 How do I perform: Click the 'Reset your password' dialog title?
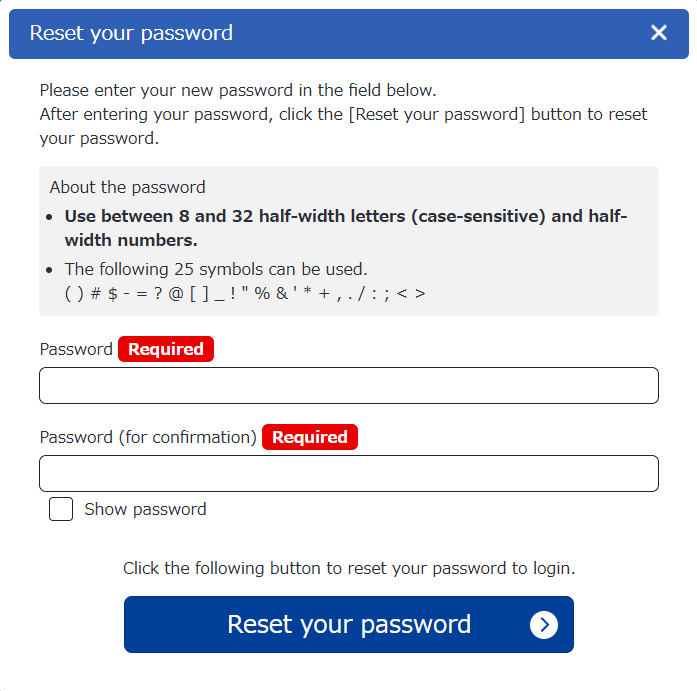(131, 33)
